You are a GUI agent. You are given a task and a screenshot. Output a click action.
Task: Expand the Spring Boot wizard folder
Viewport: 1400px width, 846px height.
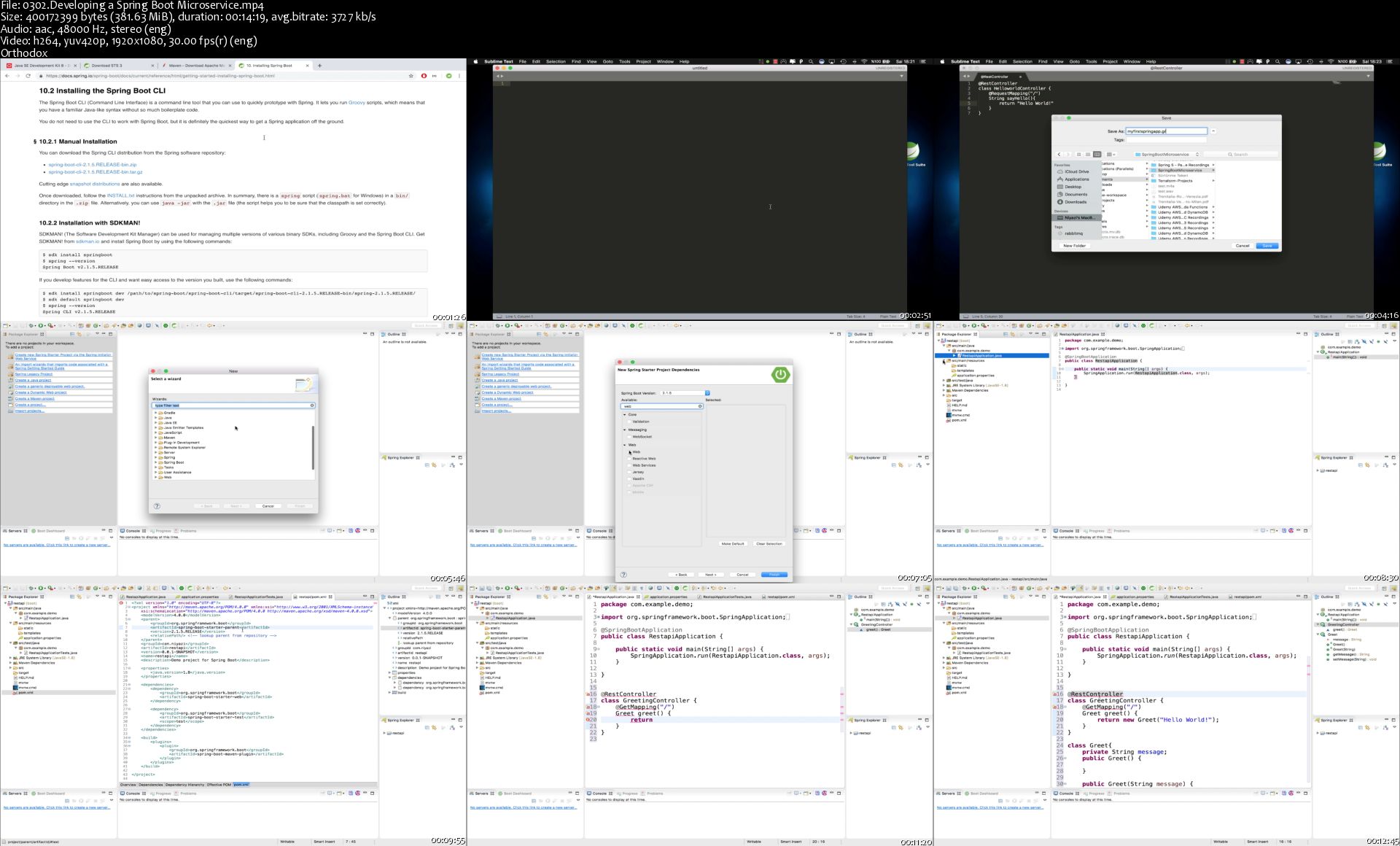156,462
